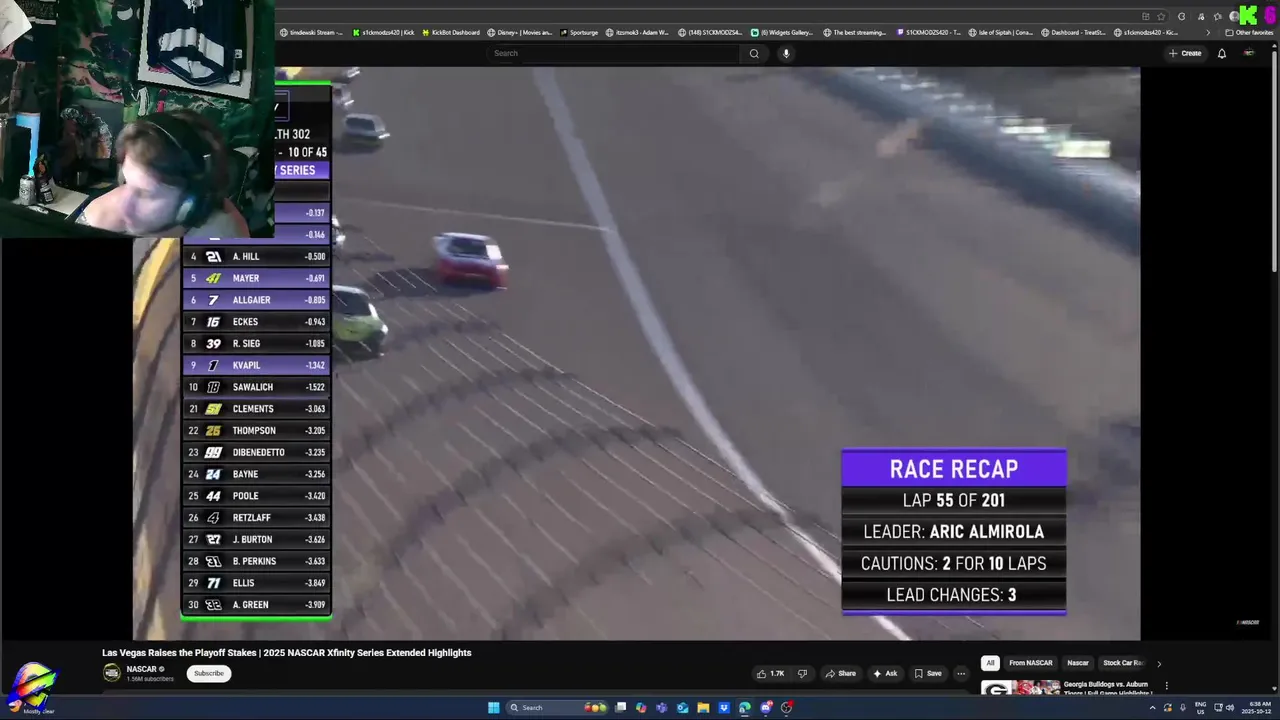The image size is (1280, 720).
Task: Open the Windows Start menu
Action: tap(493, 708)
